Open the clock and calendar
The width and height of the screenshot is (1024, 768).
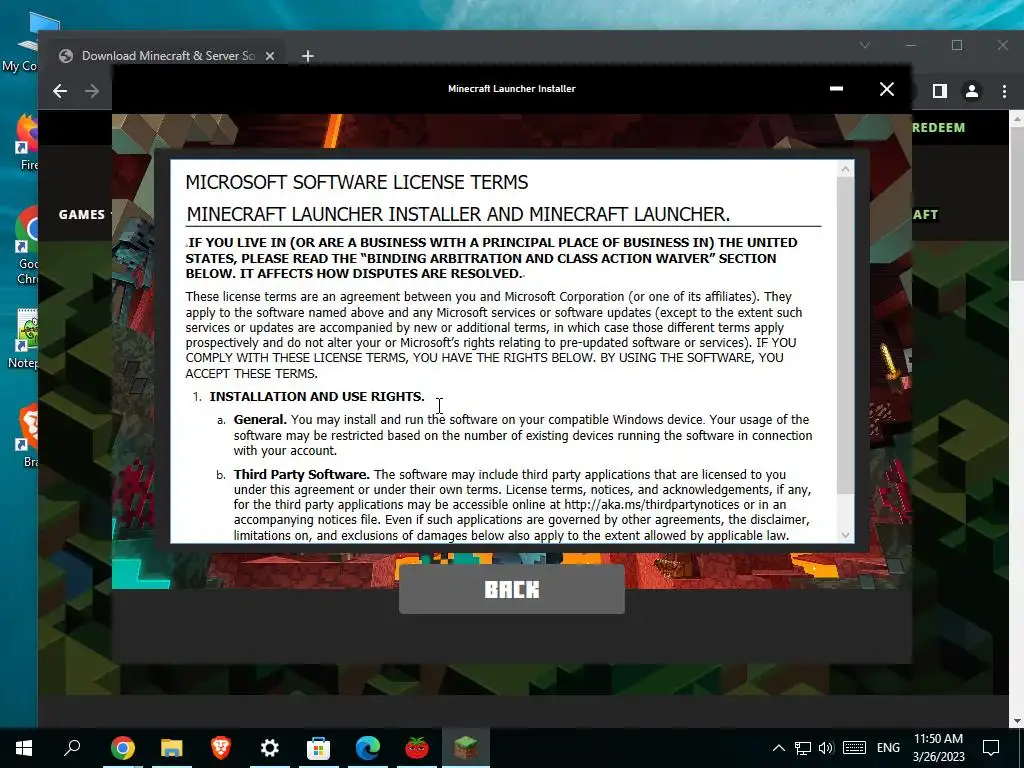tap(938, 748)
